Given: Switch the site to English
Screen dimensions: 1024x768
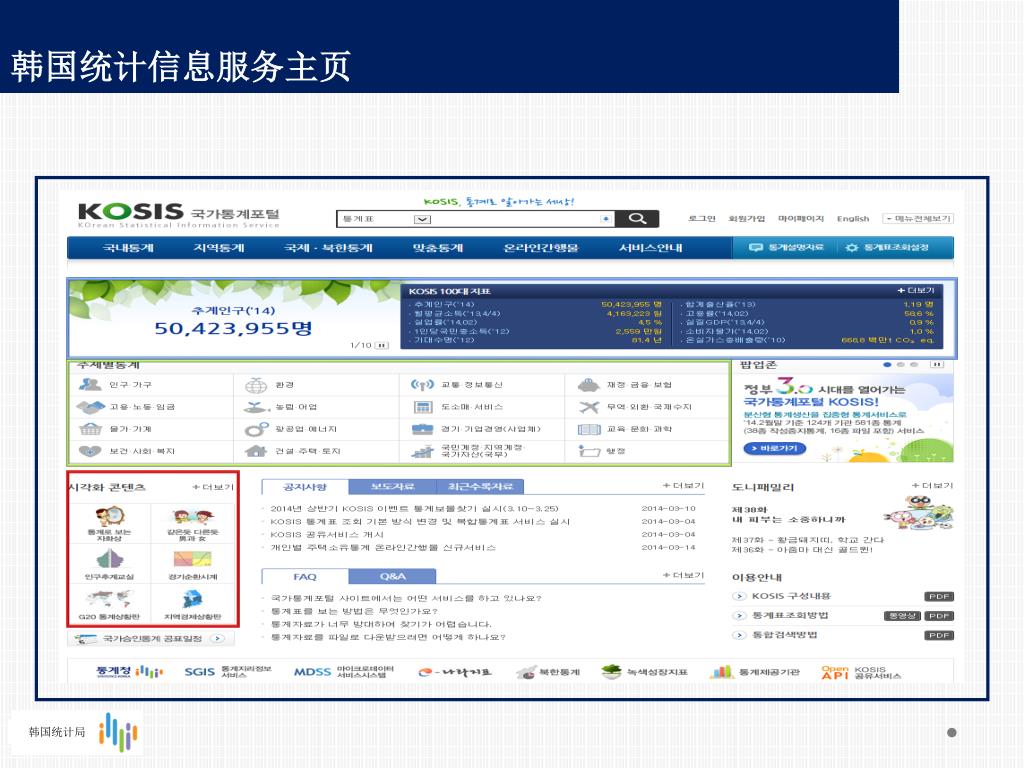Looking at the screenshot, I should pos(853,219).
